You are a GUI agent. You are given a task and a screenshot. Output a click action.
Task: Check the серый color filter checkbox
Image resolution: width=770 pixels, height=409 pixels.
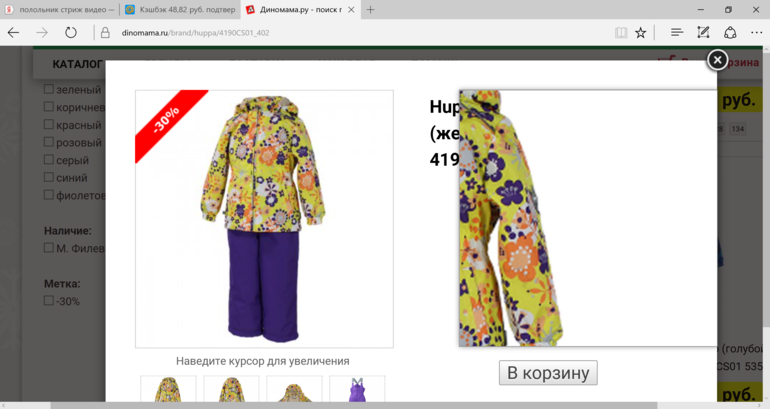[49, 160]
